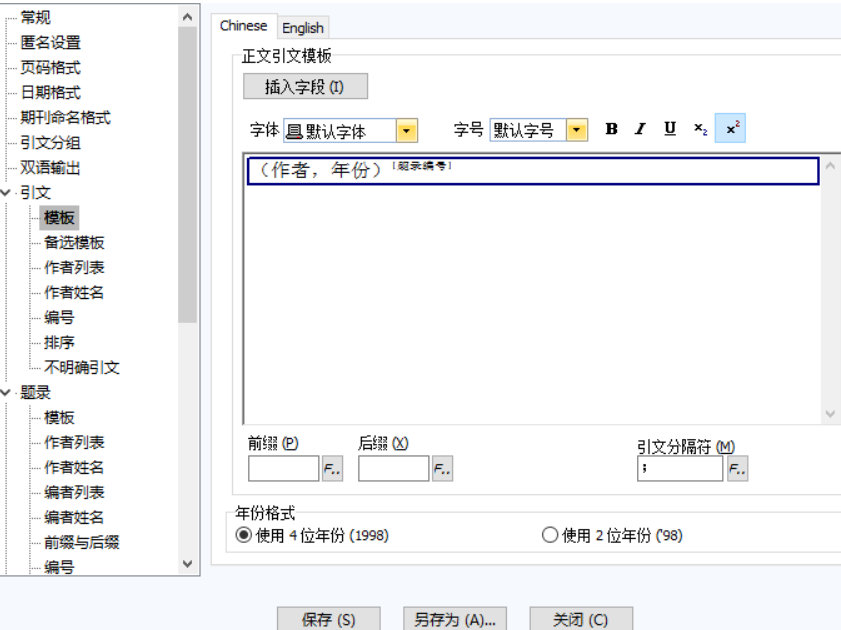The width and height of the screenshot is (841, 630).
Task: Select 使用 4 位年份 (1998) radio option
Action: click(243, 535)
